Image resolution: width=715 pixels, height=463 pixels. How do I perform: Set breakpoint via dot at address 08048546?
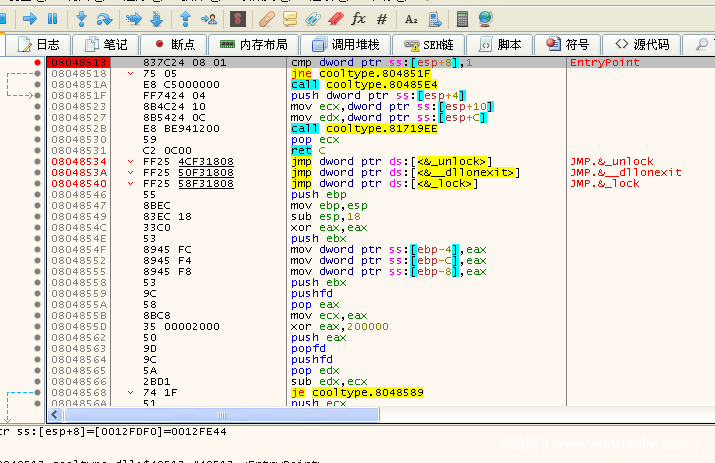tap(38, 194)
